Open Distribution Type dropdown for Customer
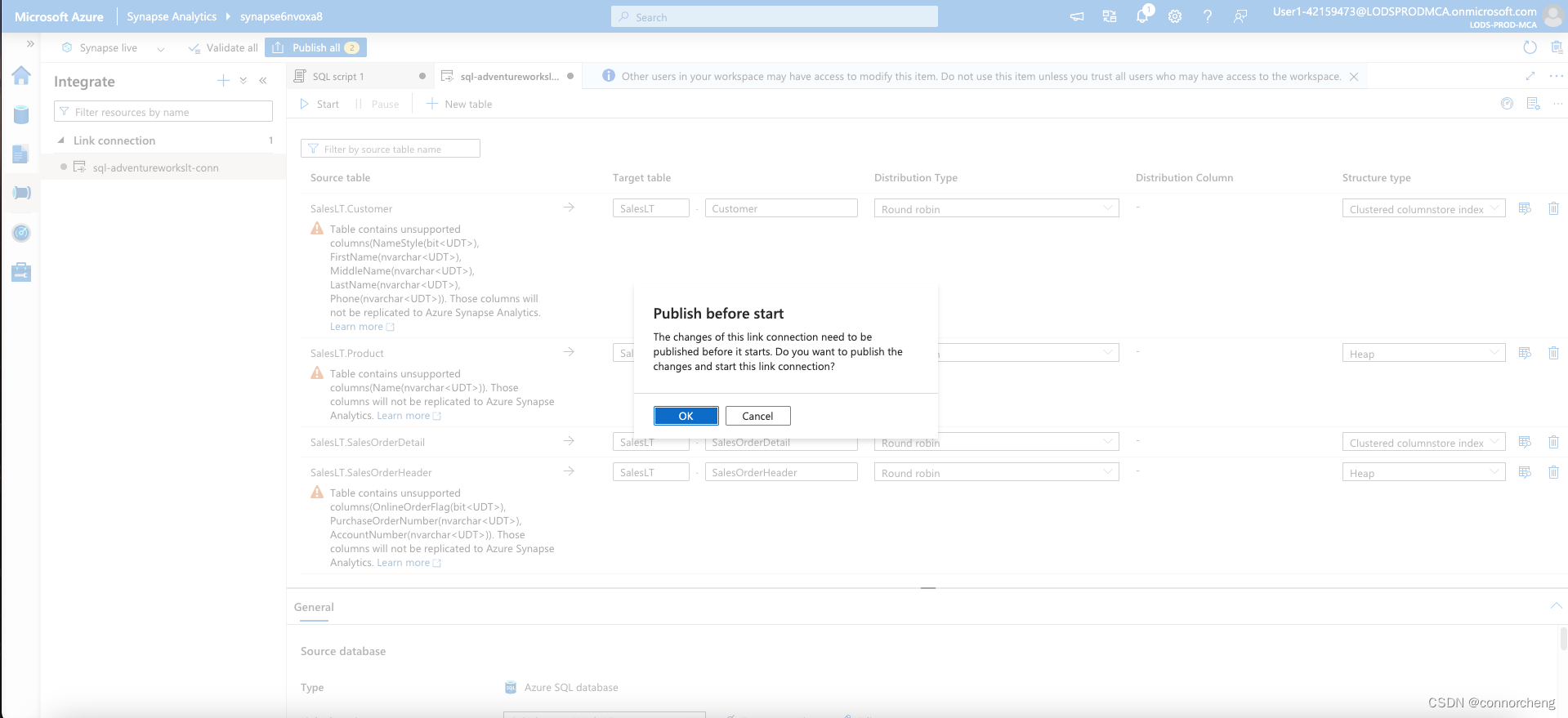The width and height of the screenshot is (1568, 718). (996, 208)
